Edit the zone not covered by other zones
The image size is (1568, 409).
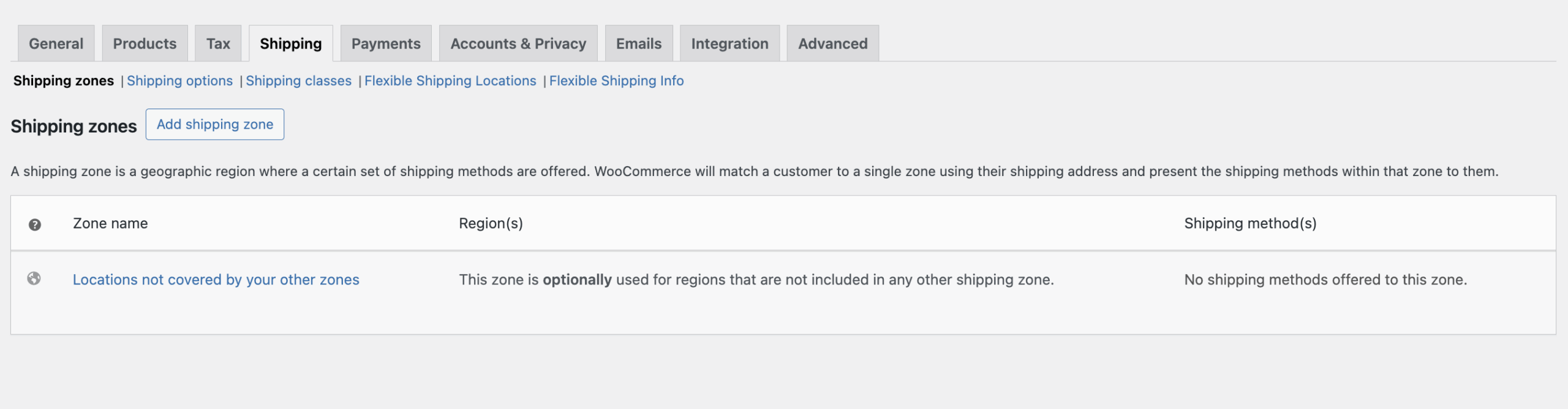coord(216,279)
